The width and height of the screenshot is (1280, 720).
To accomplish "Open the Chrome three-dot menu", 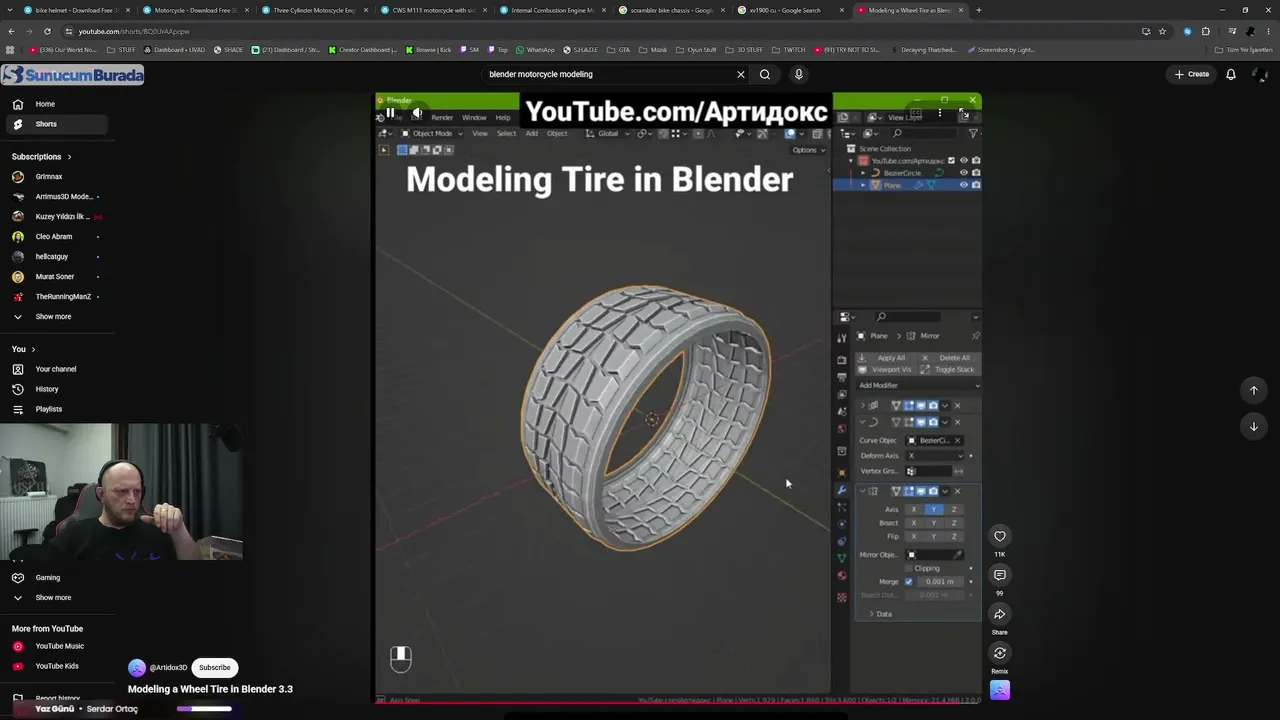I will pyautogui.click(x=1268, y=31).
